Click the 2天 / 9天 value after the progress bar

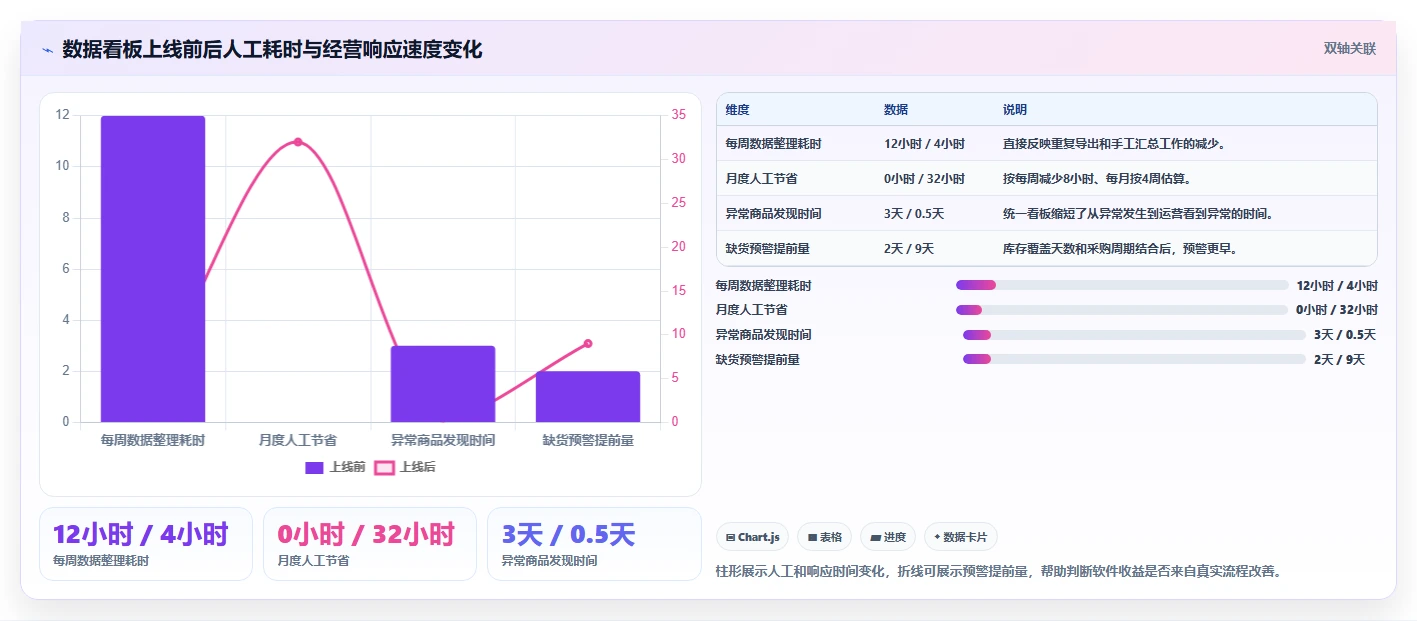[x=1339, y=360]
